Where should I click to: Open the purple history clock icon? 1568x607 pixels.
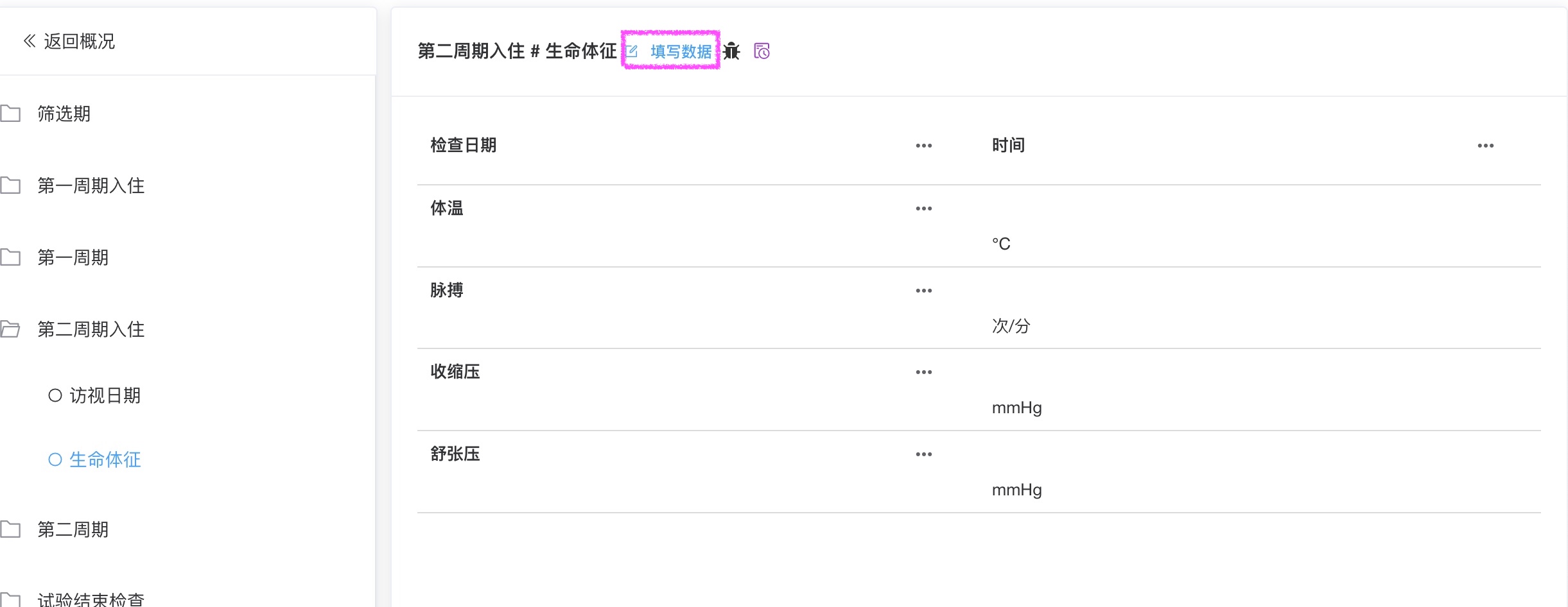(x=762, y=51)
